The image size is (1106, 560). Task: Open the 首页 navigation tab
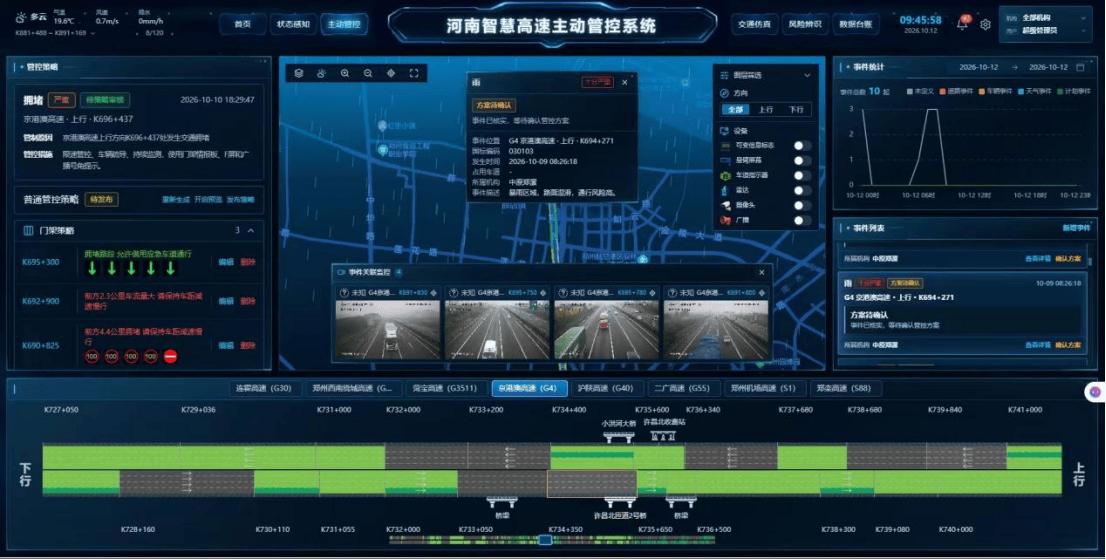click(243, 24)
